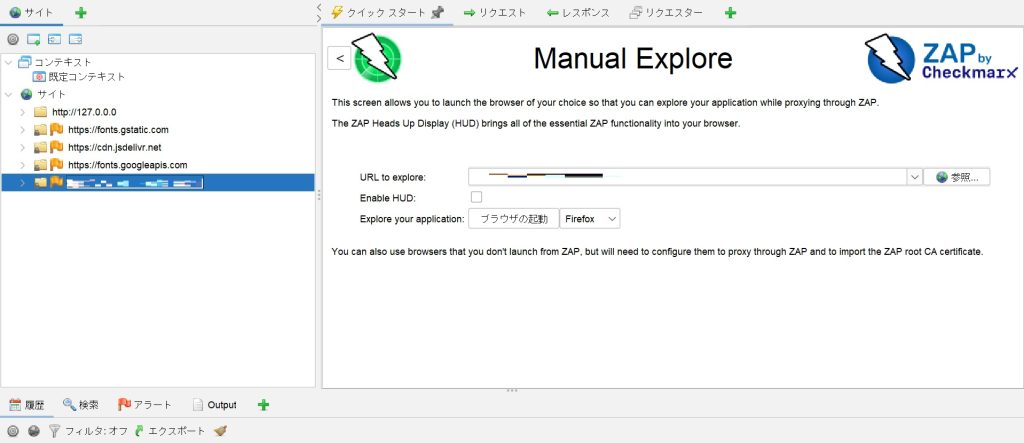Add a new tab next to リクエスター tab

pyautogui.click(x=730, y=12)
